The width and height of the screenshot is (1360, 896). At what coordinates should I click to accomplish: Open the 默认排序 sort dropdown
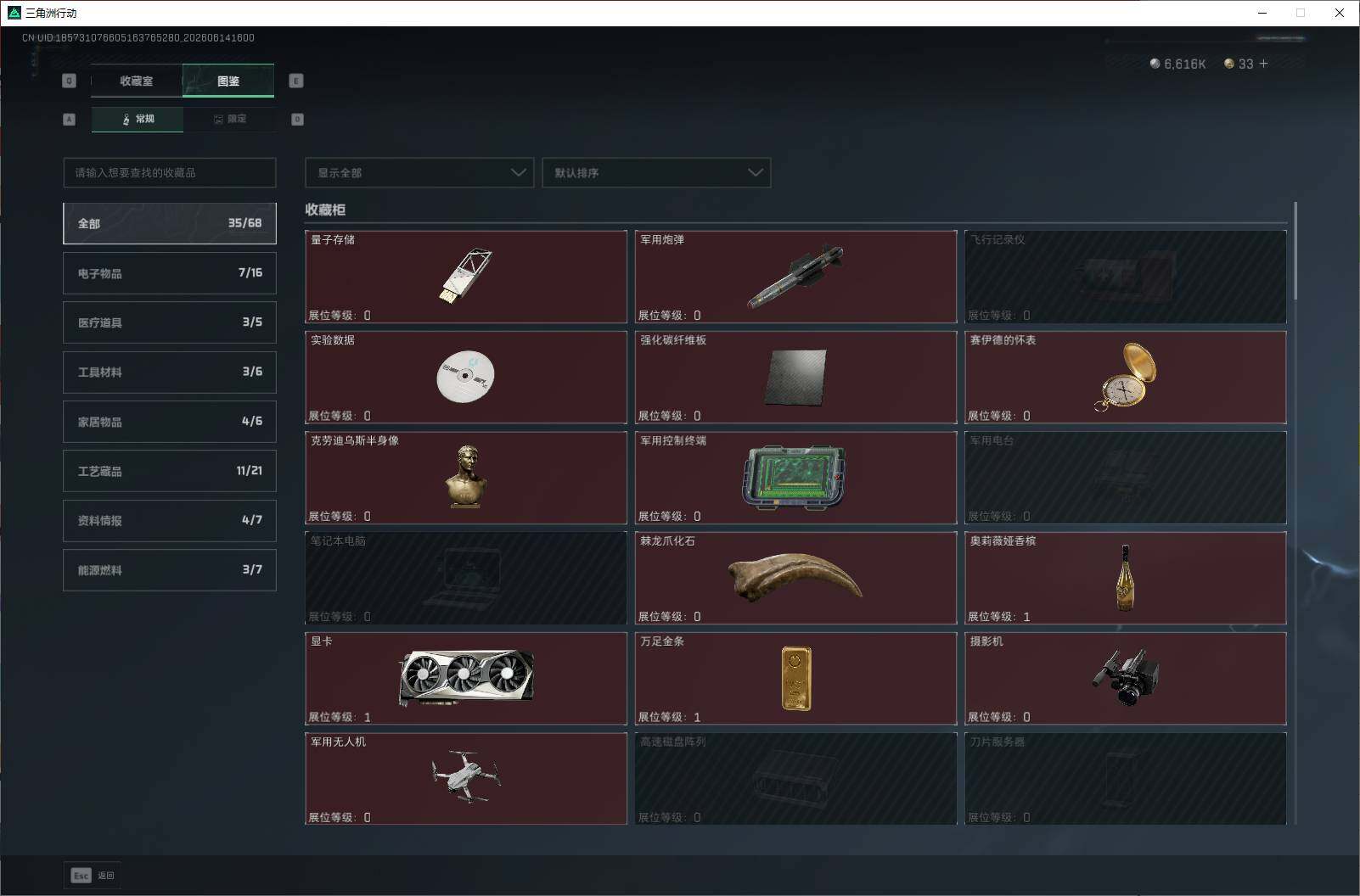[656, 172]
